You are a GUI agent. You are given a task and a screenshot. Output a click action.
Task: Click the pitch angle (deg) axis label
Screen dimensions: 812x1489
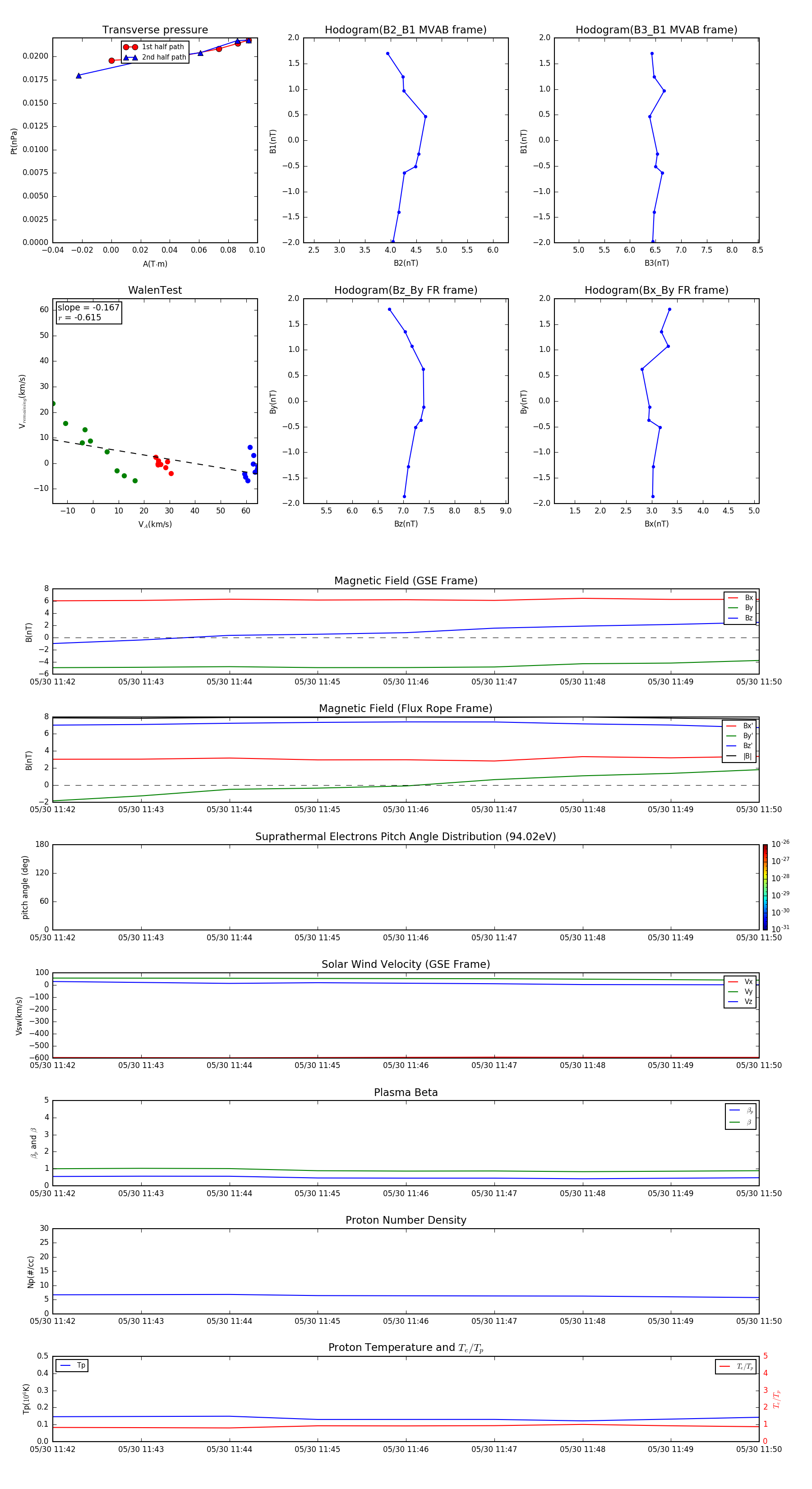25,887
